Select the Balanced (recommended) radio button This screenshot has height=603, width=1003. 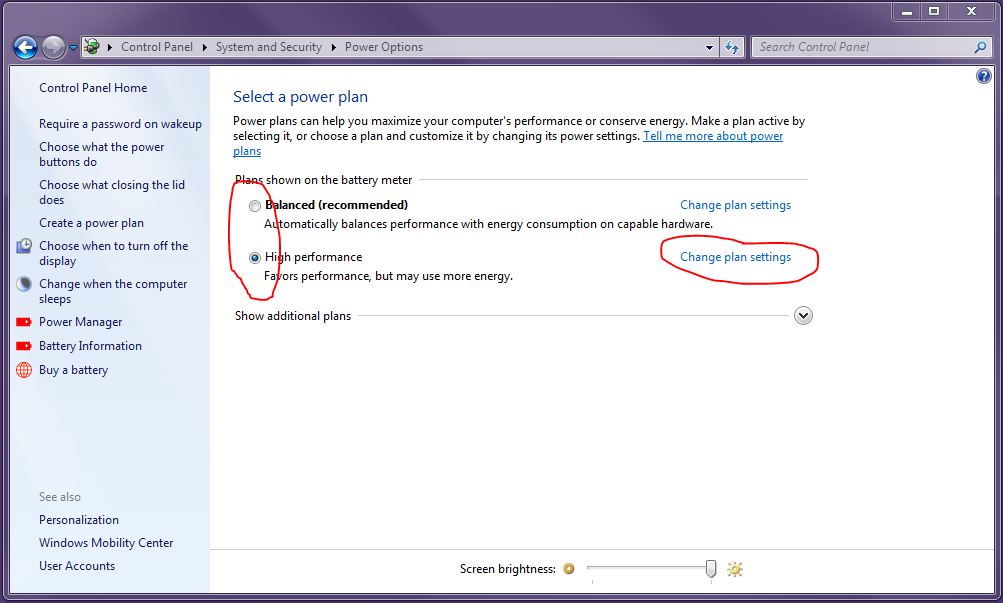pyautogui.click(x=255, y=206)
